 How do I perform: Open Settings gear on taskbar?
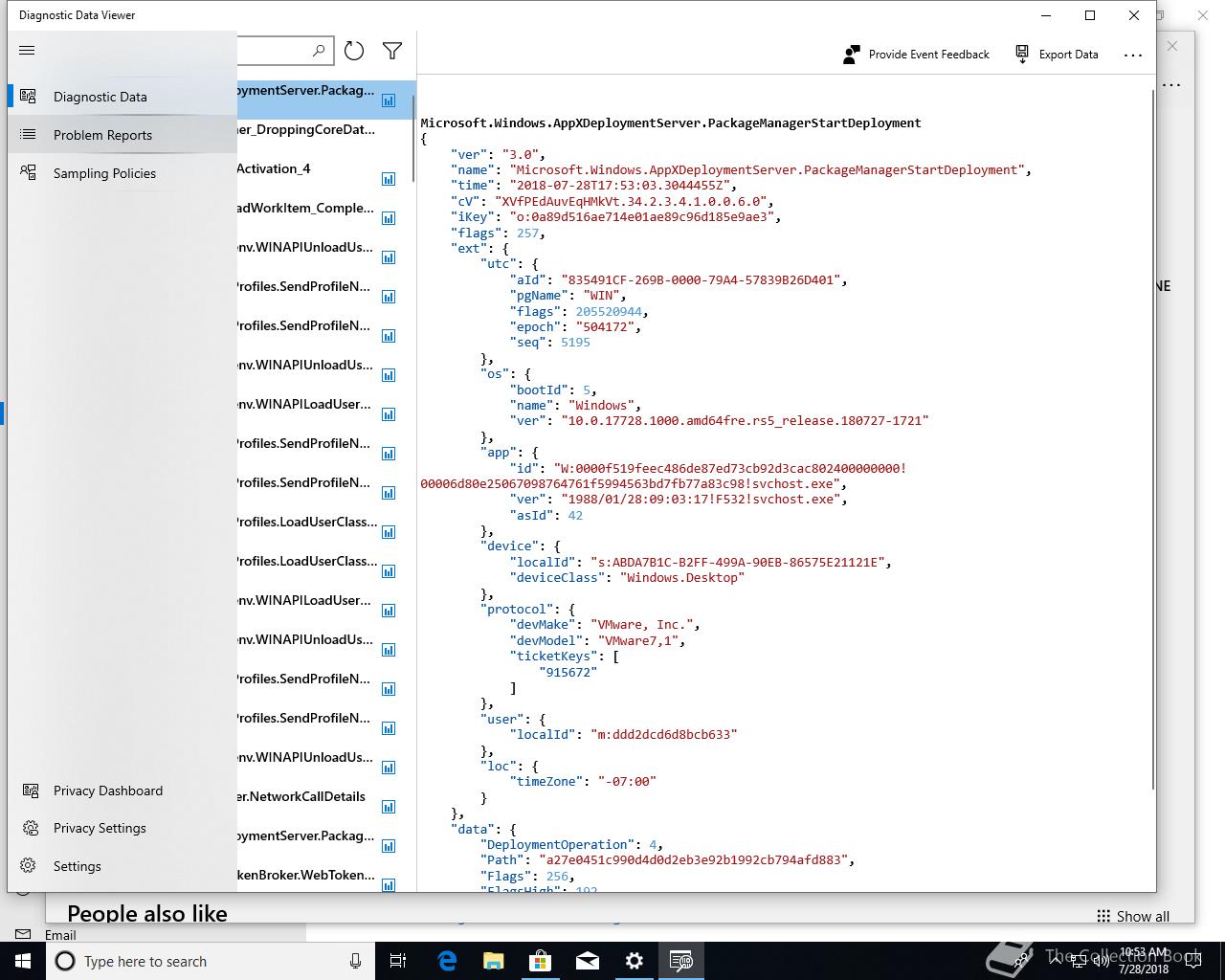[635, 961]
